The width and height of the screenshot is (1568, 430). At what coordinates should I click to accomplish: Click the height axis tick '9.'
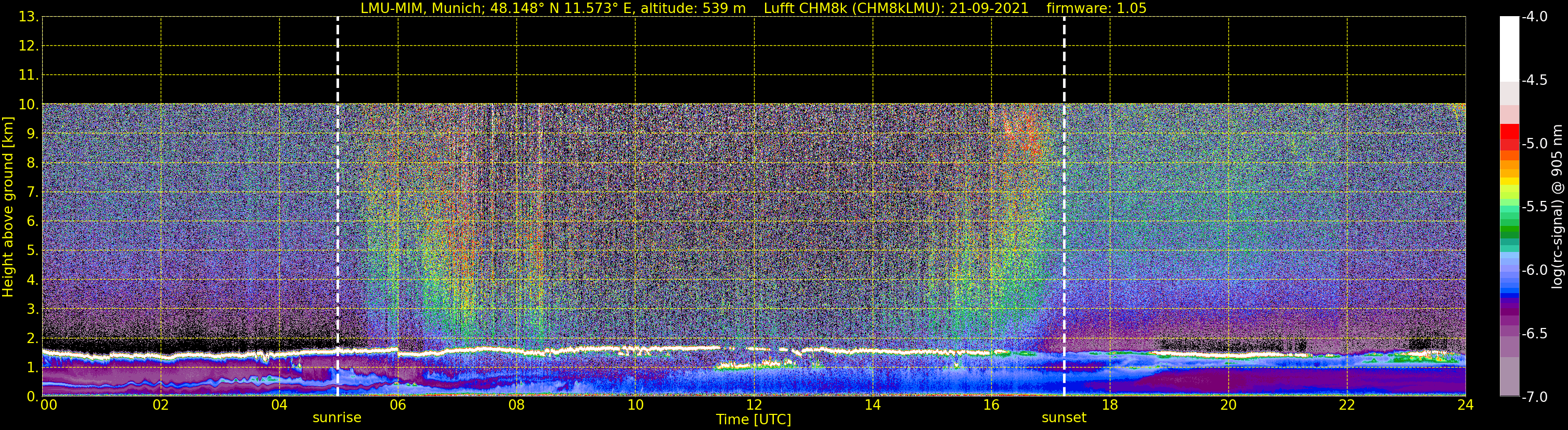pos(32,134)
